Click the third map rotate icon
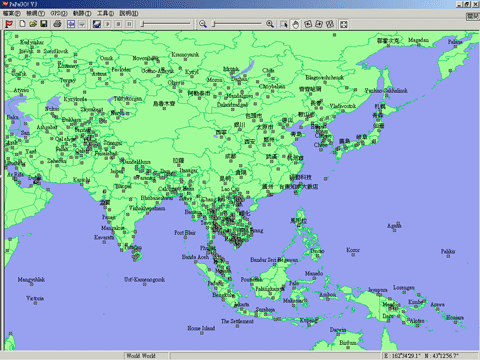The width and height of the screenshot is (480, 360). coord(330,24)
